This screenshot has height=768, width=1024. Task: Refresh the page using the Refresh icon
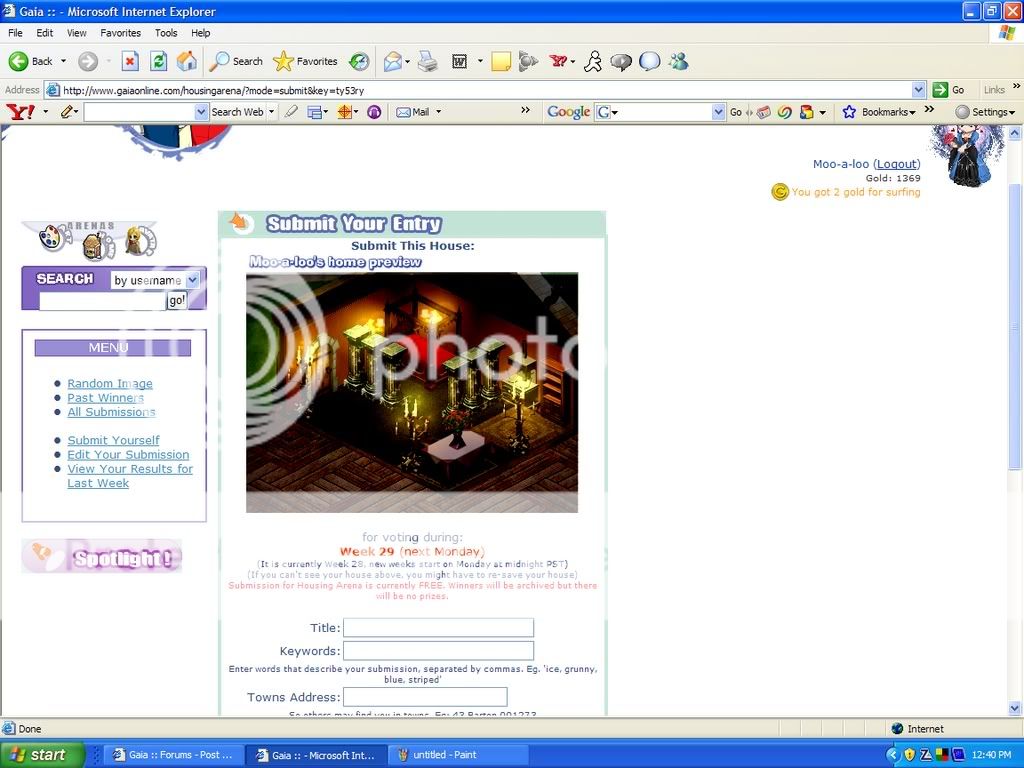[157, 61]
